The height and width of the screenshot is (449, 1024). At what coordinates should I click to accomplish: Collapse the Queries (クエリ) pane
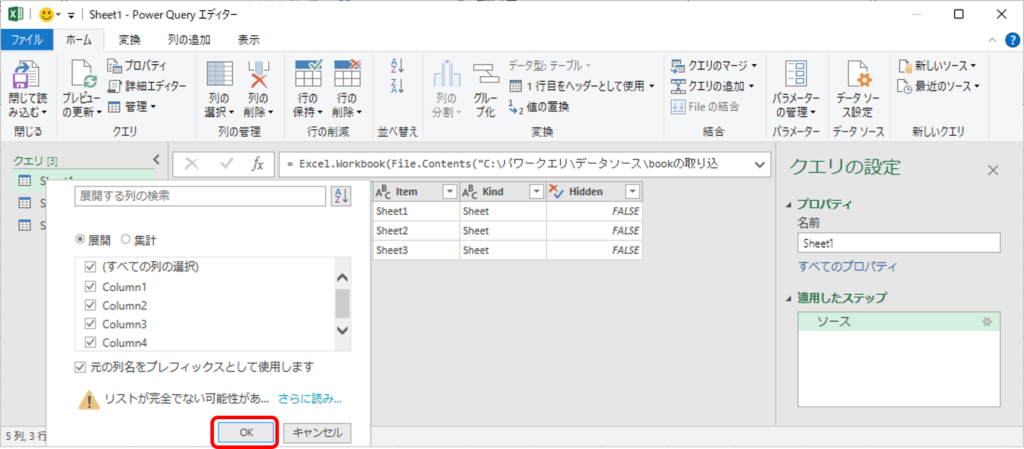click(156, 159)
